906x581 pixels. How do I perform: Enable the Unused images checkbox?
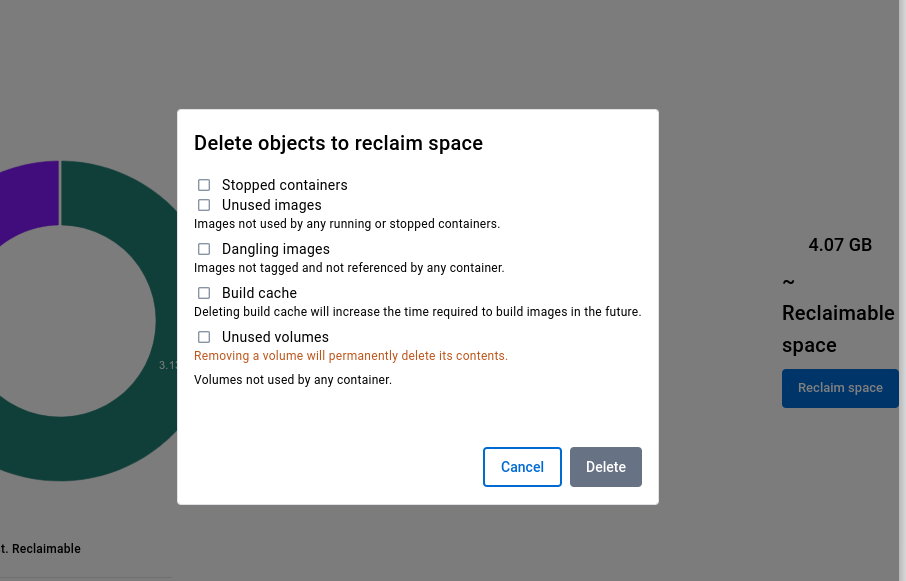[204, 205]
